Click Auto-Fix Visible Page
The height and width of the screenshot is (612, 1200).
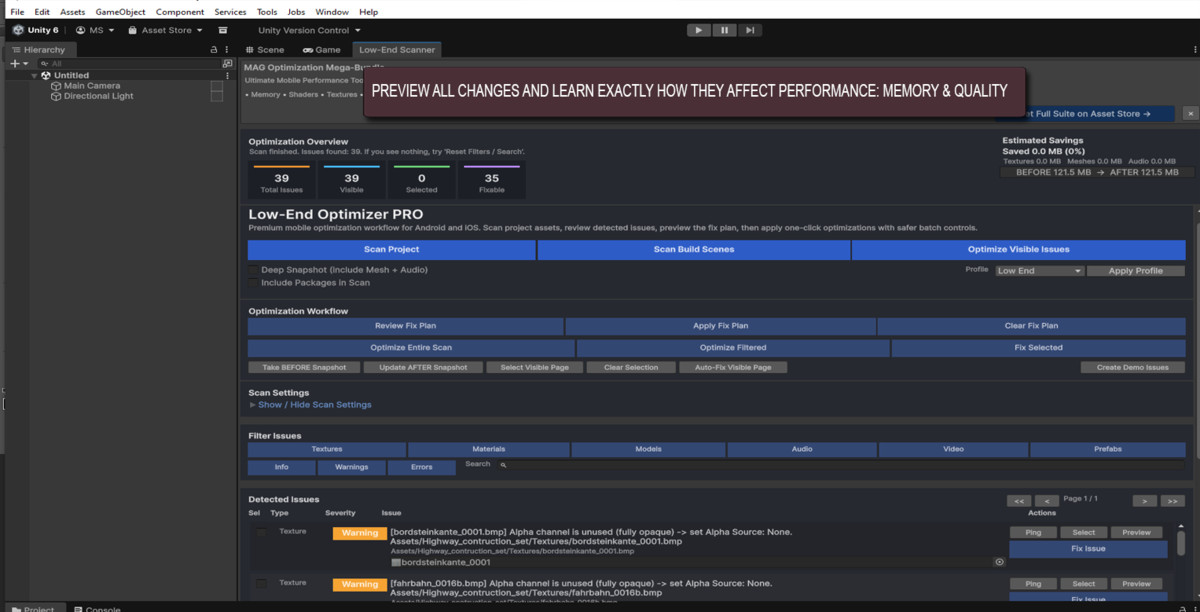pos(733,367)
